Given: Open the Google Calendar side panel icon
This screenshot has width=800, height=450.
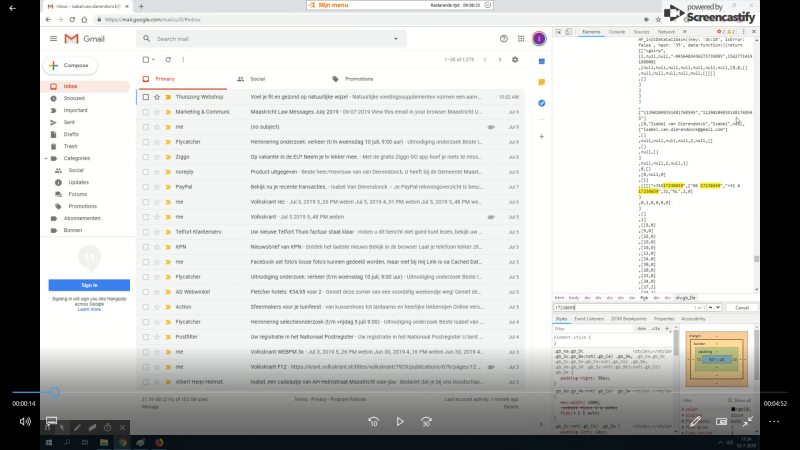Looking at the screenshot, I should [x=540, y=60].
